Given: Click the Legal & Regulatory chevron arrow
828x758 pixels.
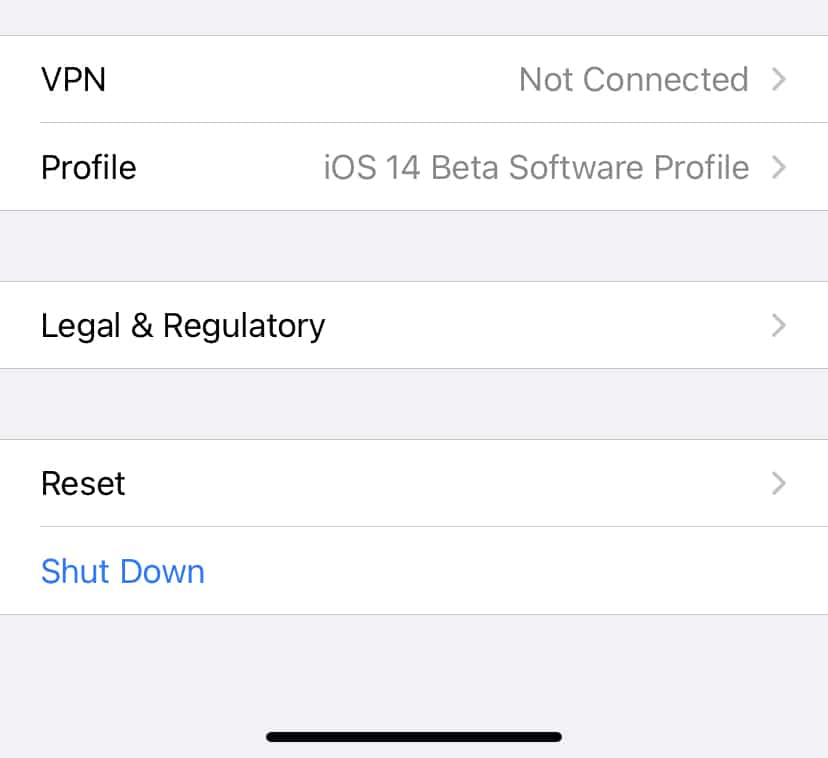Looking at the screenshot, I should [779, 326].
